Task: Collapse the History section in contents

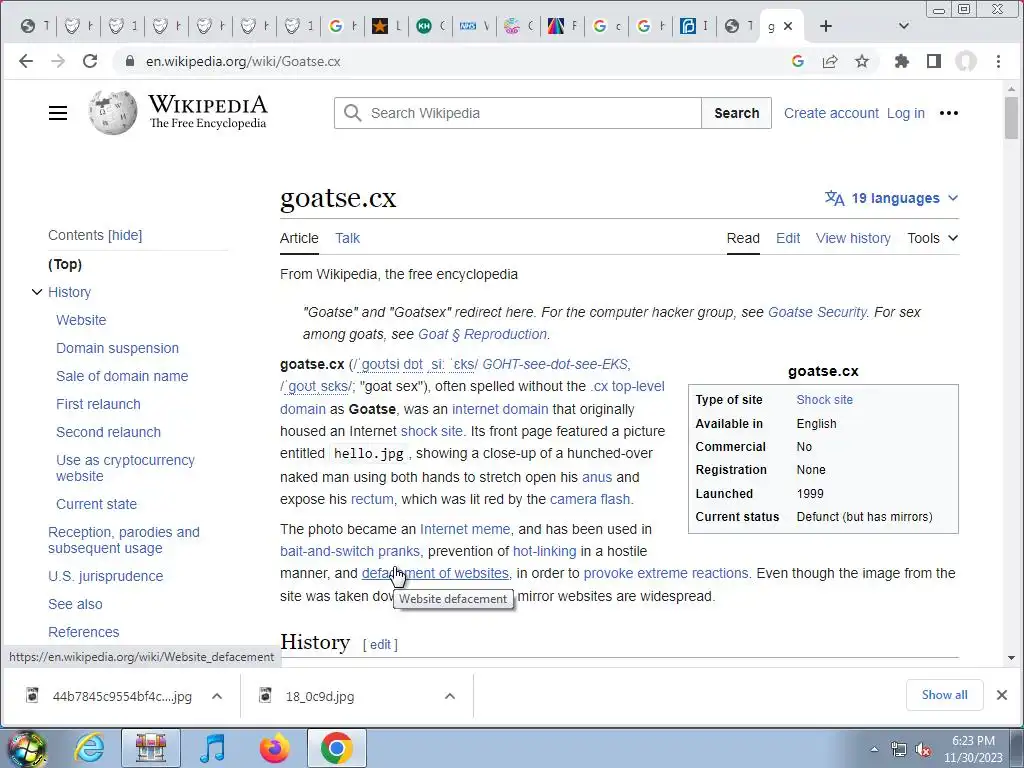Action: tap(37, 292)
